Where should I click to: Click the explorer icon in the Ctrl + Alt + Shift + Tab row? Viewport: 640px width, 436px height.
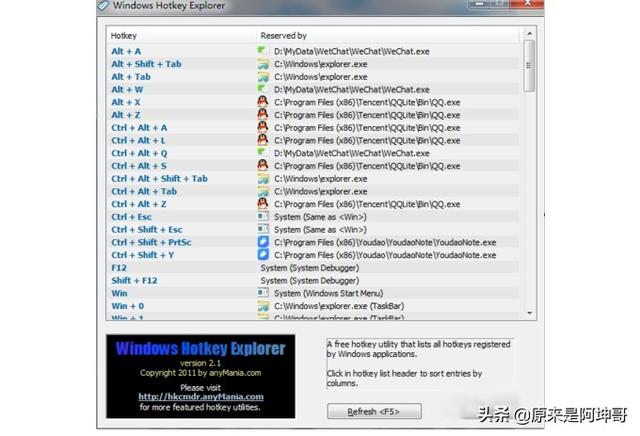coord(263,178)
